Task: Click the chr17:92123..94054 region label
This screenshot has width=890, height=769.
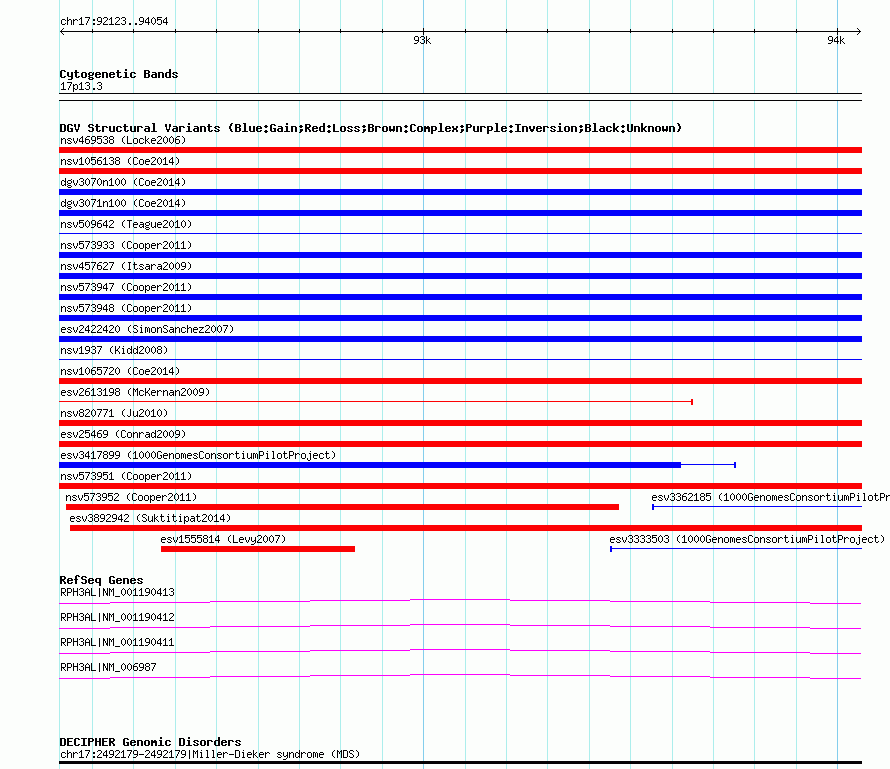Action: pos(114,22)
